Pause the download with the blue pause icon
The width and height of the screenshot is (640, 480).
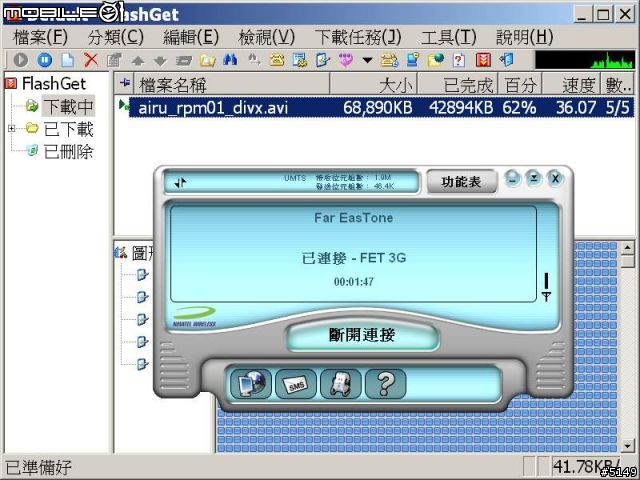click(x=44, y=60)
